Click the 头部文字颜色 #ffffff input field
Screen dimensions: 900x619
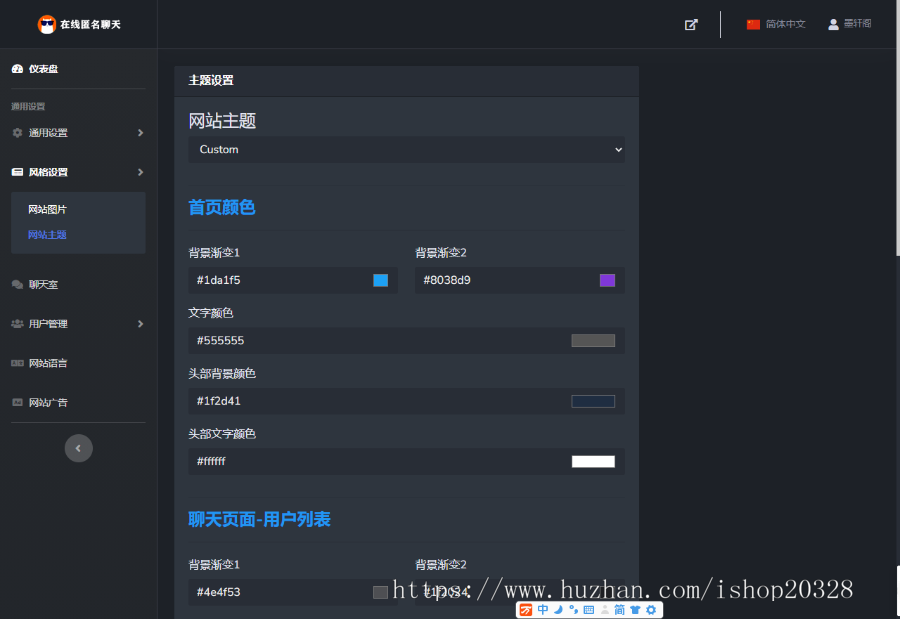point(406,462)
